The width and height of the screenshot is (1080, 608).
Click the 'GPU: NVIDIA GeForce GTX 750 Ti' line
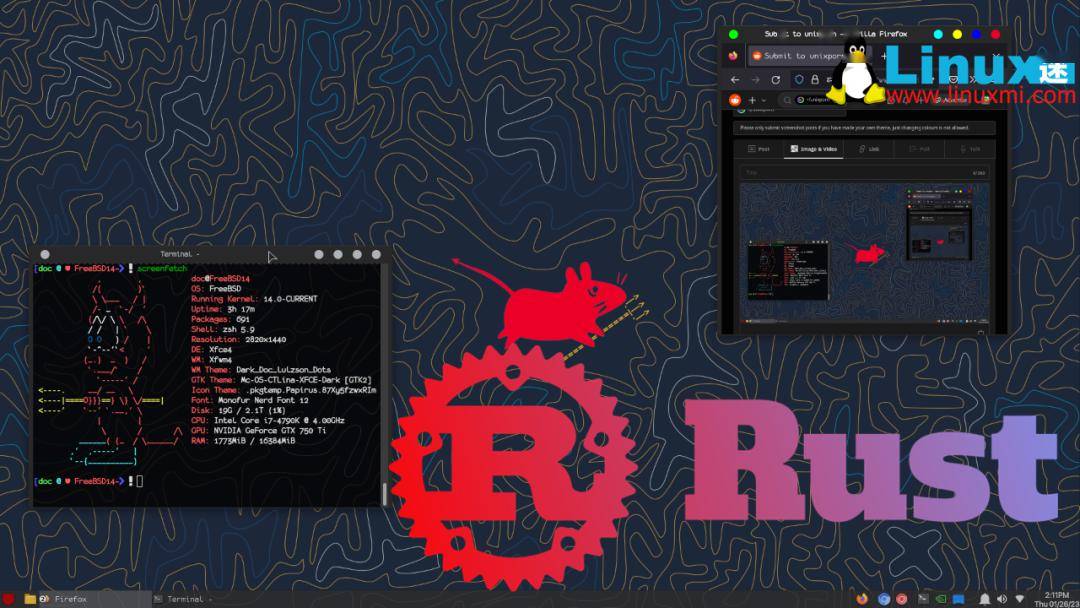(x=258, y=430)
